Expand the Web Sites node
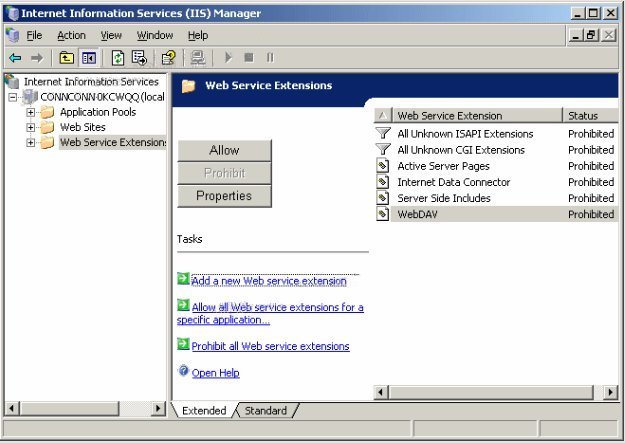Viewport: 625px width, 443px height. 30,128
